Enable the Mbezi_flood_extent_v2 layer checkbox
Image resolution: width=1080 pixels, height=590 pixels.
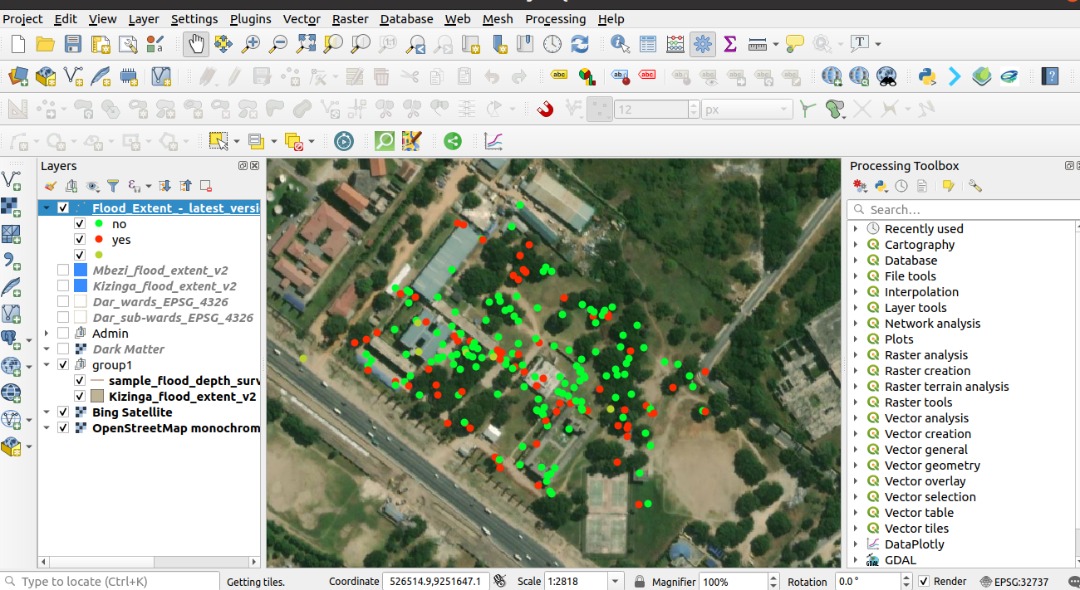[x=63, y=270]
